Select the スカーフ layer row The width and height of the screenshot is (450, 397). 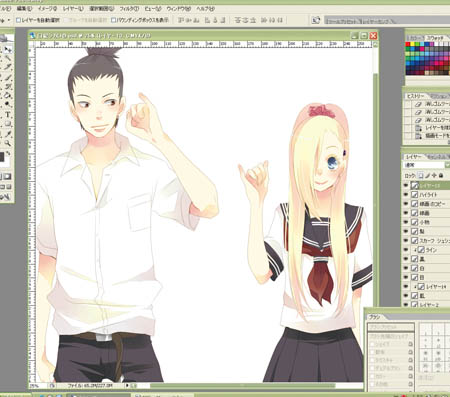tap(426, 241)
